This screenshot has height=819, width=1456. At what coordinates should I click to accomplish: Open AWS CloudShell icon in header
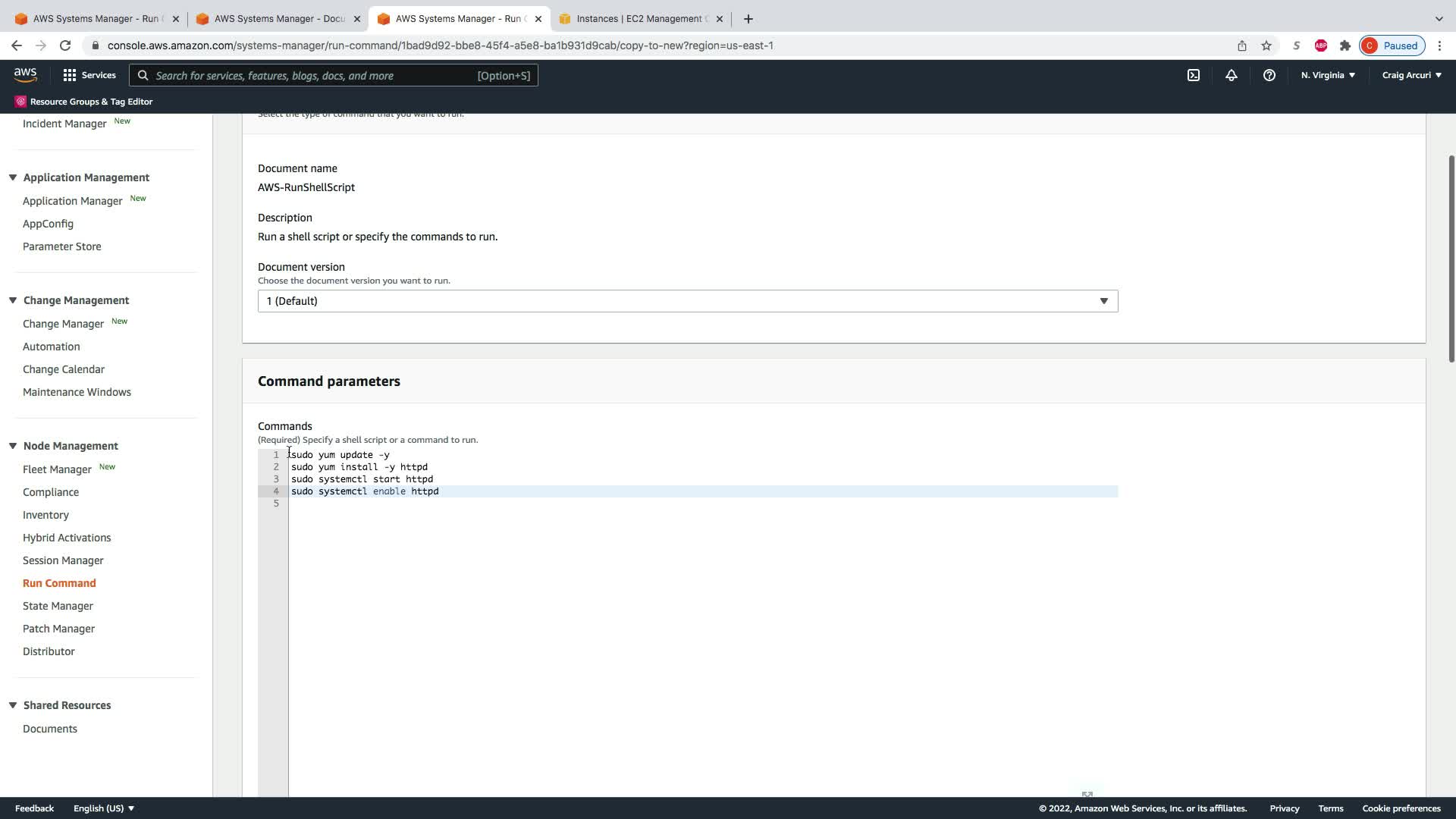click(1193, 75)
